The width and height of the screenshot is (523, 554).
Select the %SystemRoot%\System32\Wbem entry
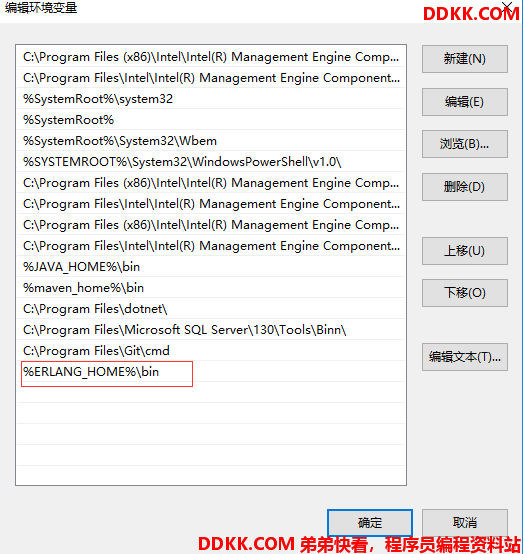[x=211, y=141]
